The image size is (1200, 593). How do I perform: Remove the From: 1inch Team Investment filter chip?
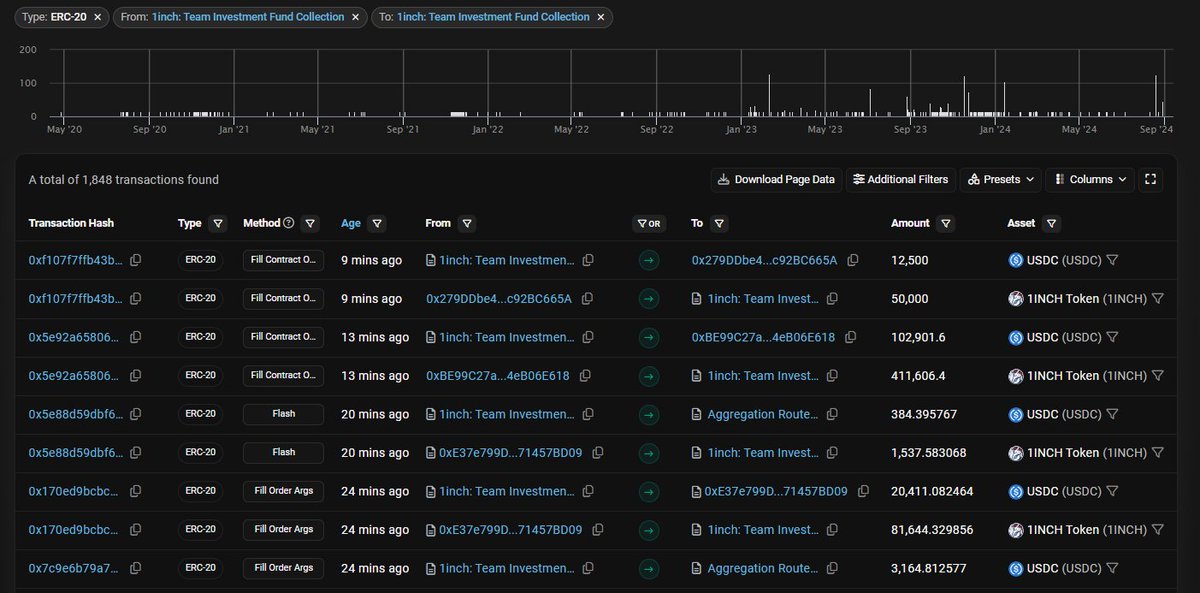[356, 17]
